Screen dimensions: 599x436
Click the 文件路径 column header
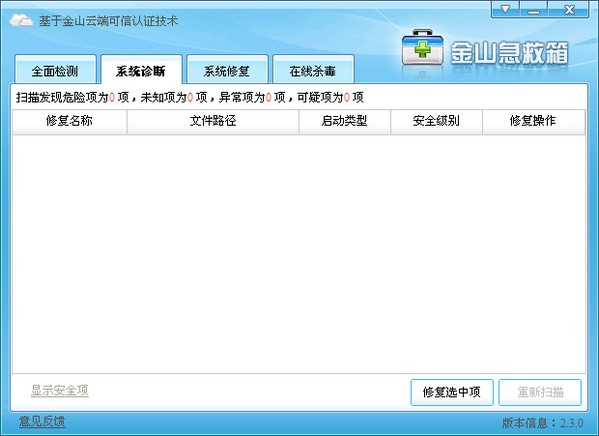click(213, 122)
